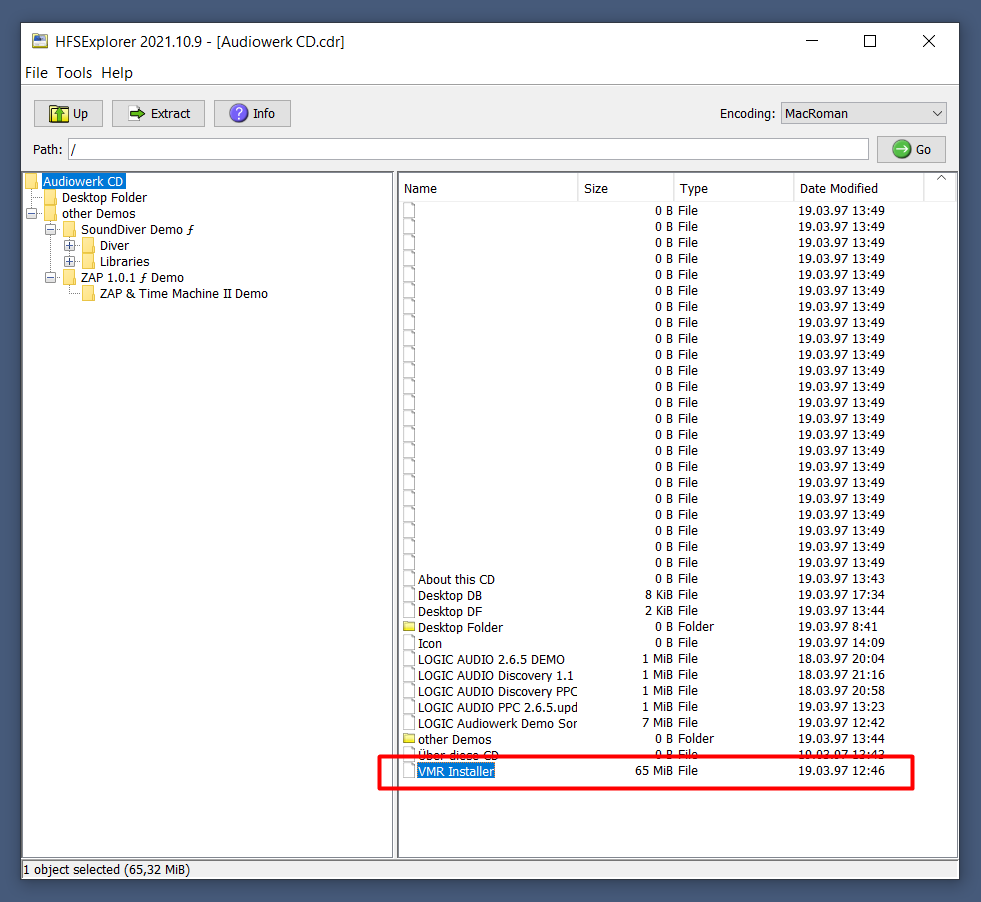Open the Tools menu
Image resolution: width=981 pixels, height=902 pixels.
pyautogui.click(x=74, y=73)
